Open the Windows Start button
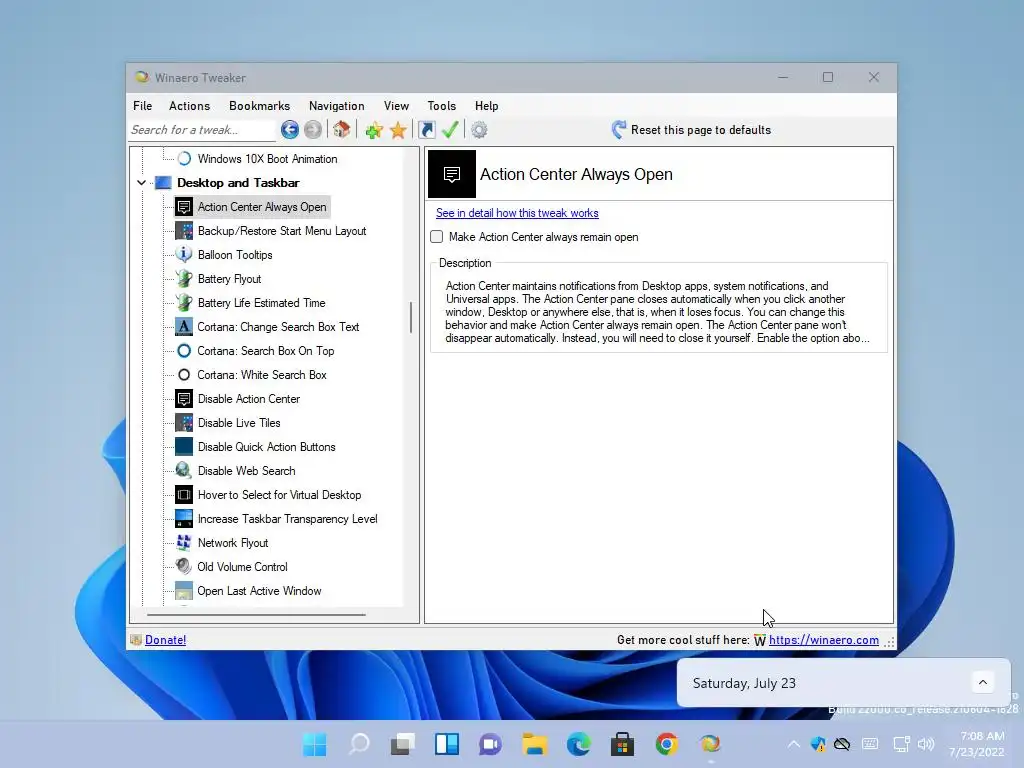 [x=315, y=744]
